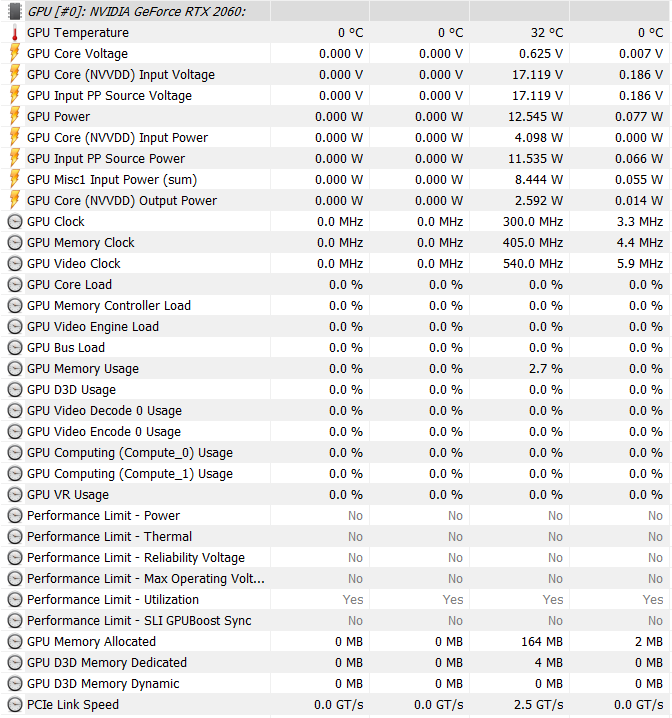Select the GPU Computing (Compute_1) Usage label
This screenshot has height=718, width=672.
click(x=130, y=474)
